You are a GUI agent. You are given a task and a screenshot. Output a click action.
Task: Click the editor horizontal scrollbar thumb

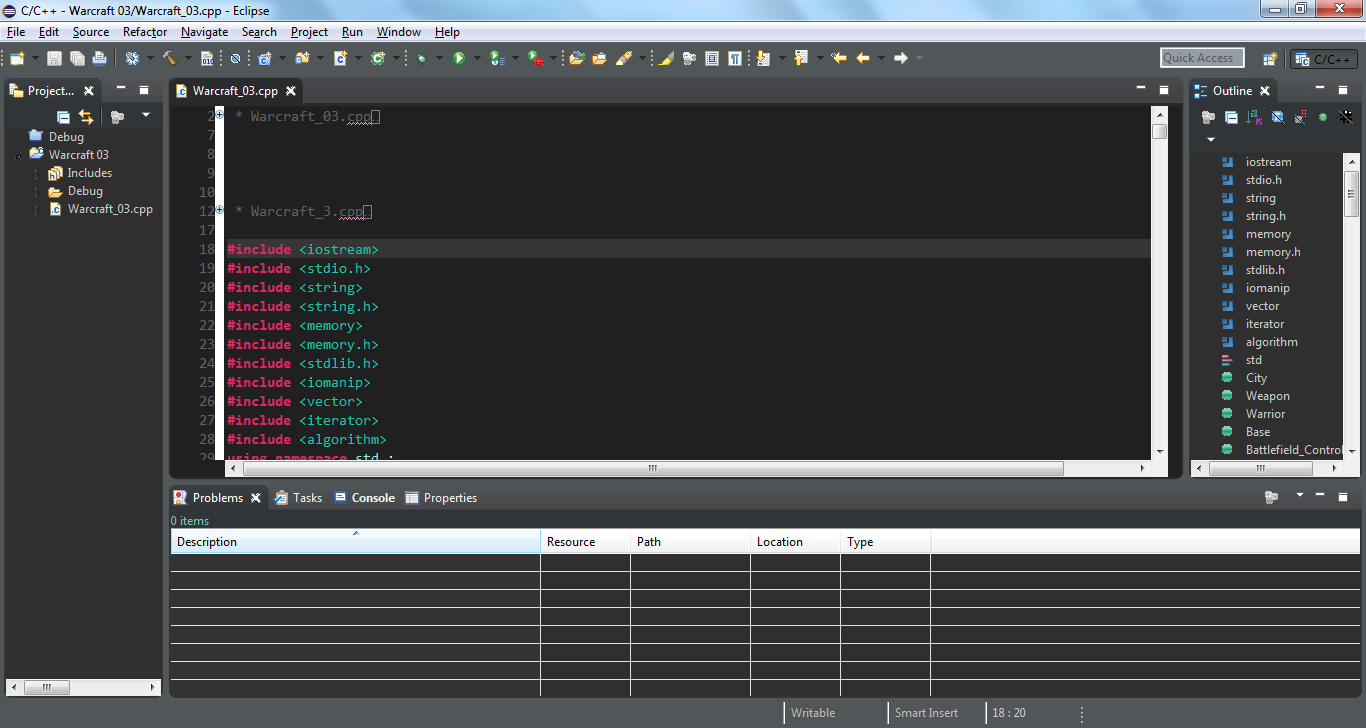(653, 468)
